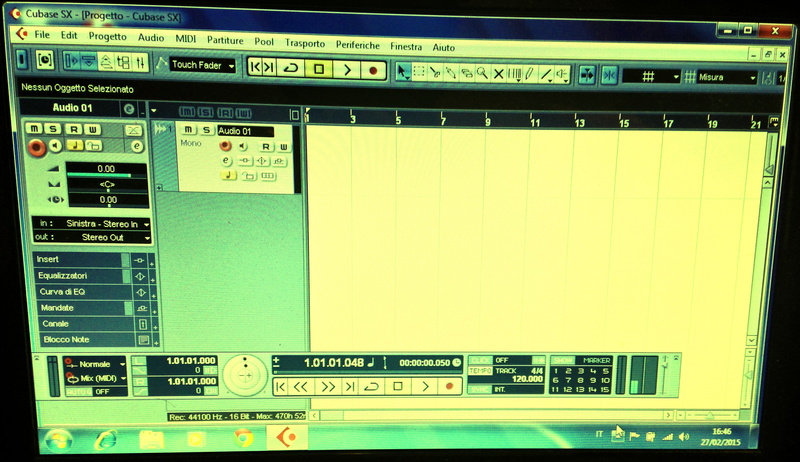Screen dimensions: 800x462
Task: Enable Write automation in the track list
Action: tap(283, 147)
